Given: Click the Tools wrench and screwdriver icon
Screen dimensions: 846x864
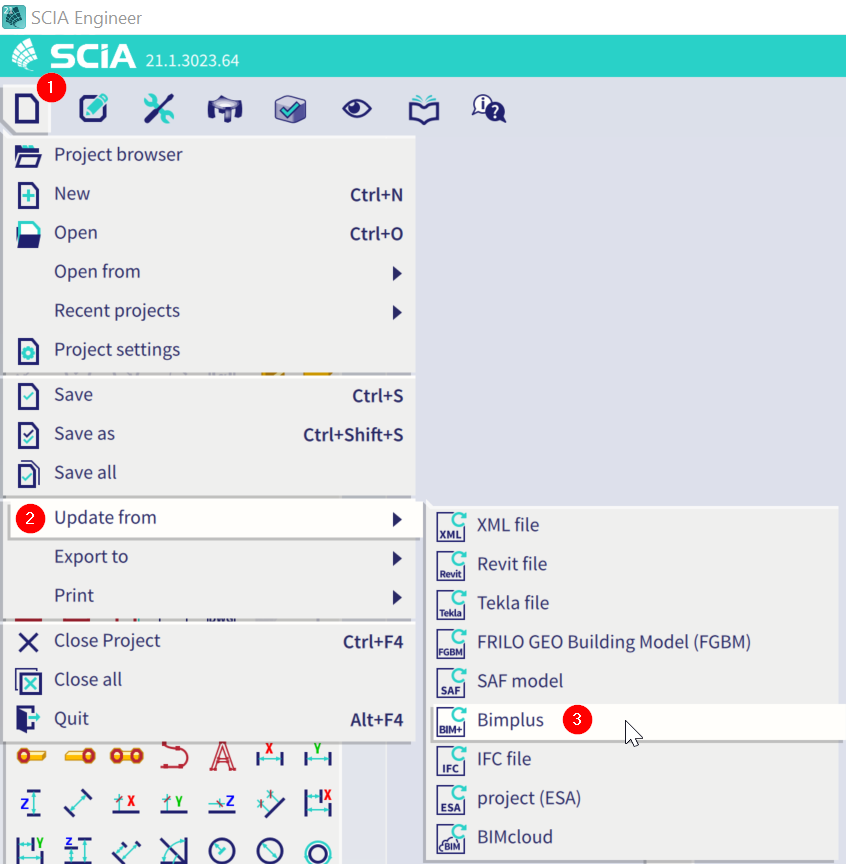Looking at the screenshot, I should (x=159, y=108).
